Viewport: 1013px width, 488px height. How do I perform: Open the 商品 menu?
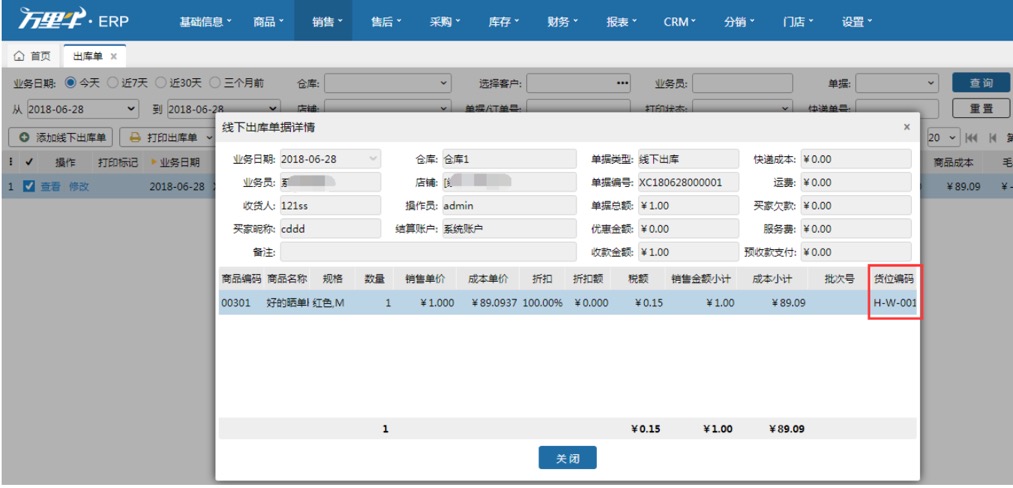click(268, 21)
